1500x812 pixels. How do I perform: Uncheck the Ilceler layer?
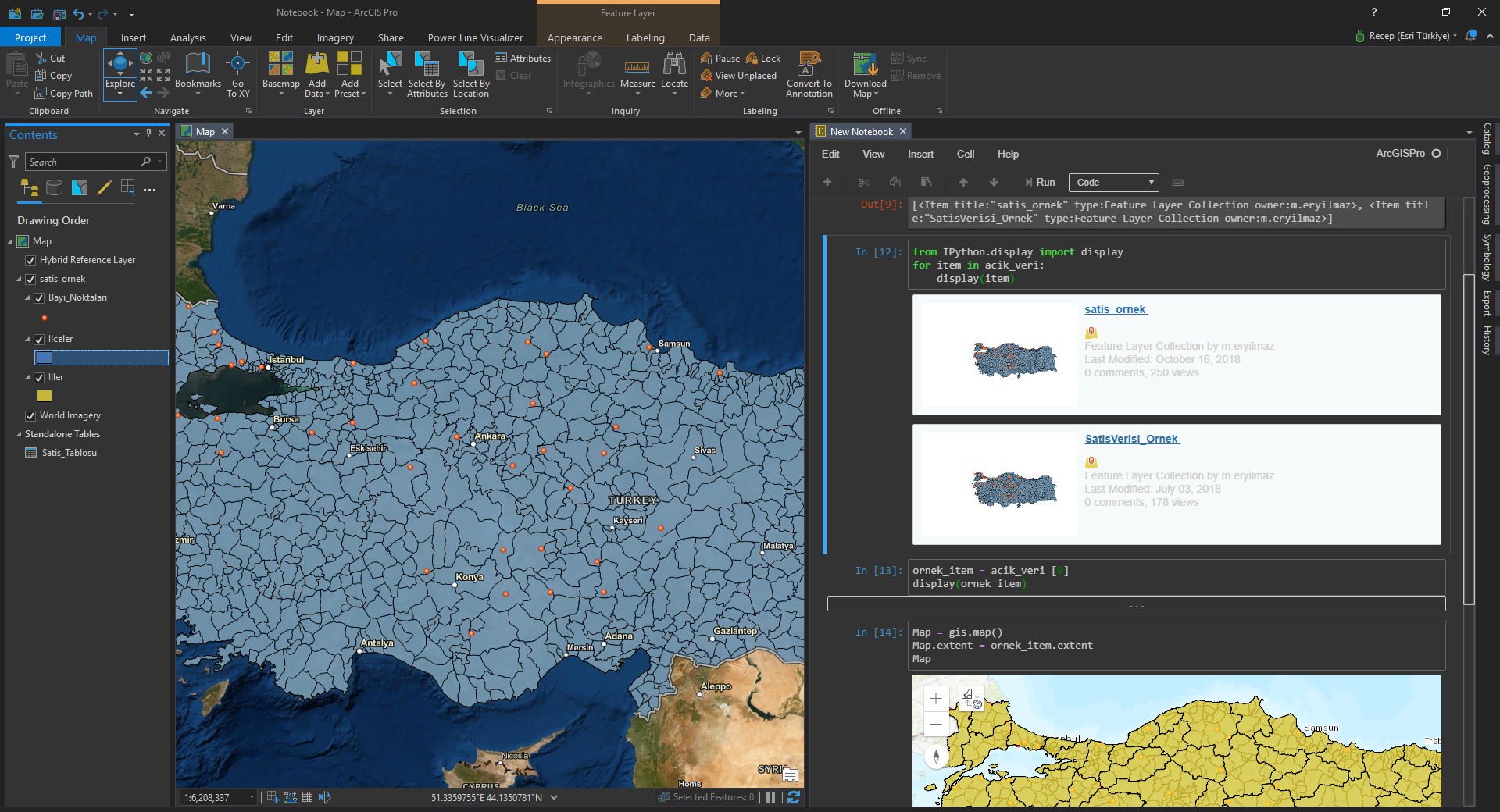[x=39, y=339]
